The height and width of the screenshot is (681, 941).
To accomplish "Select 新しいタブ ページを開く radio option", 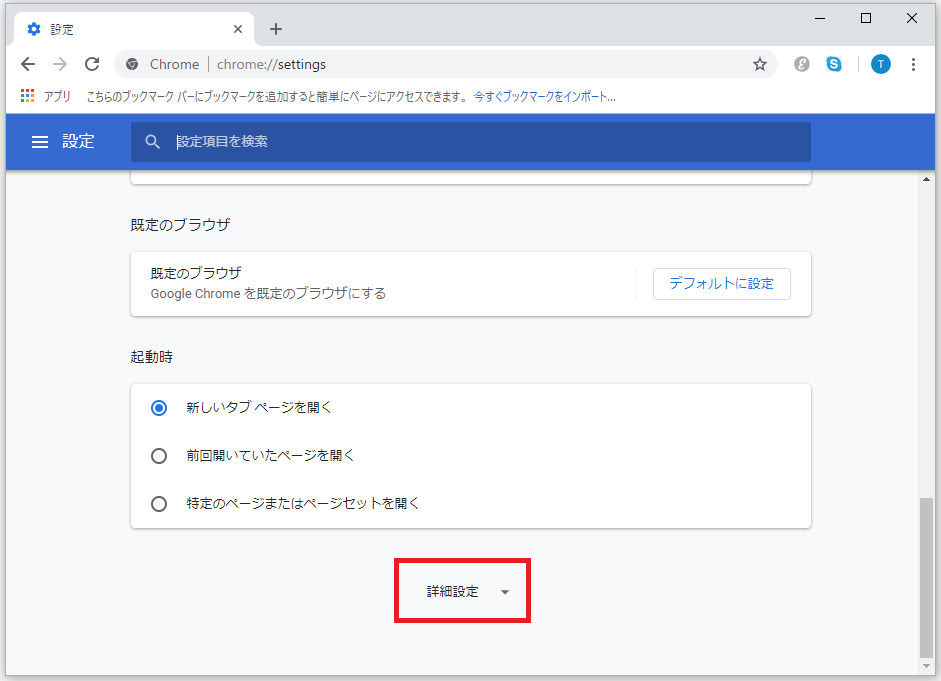I will (x=159, y=408).
